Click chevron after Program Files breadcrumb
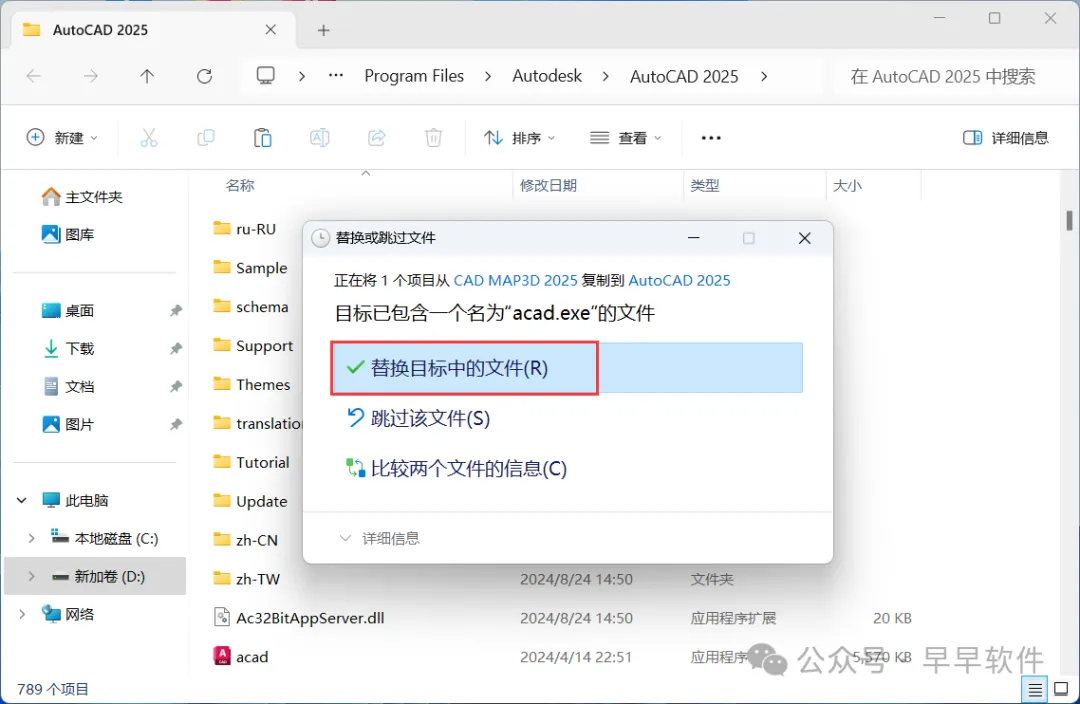Viewport: 1080px width, 704px height. 488,76
